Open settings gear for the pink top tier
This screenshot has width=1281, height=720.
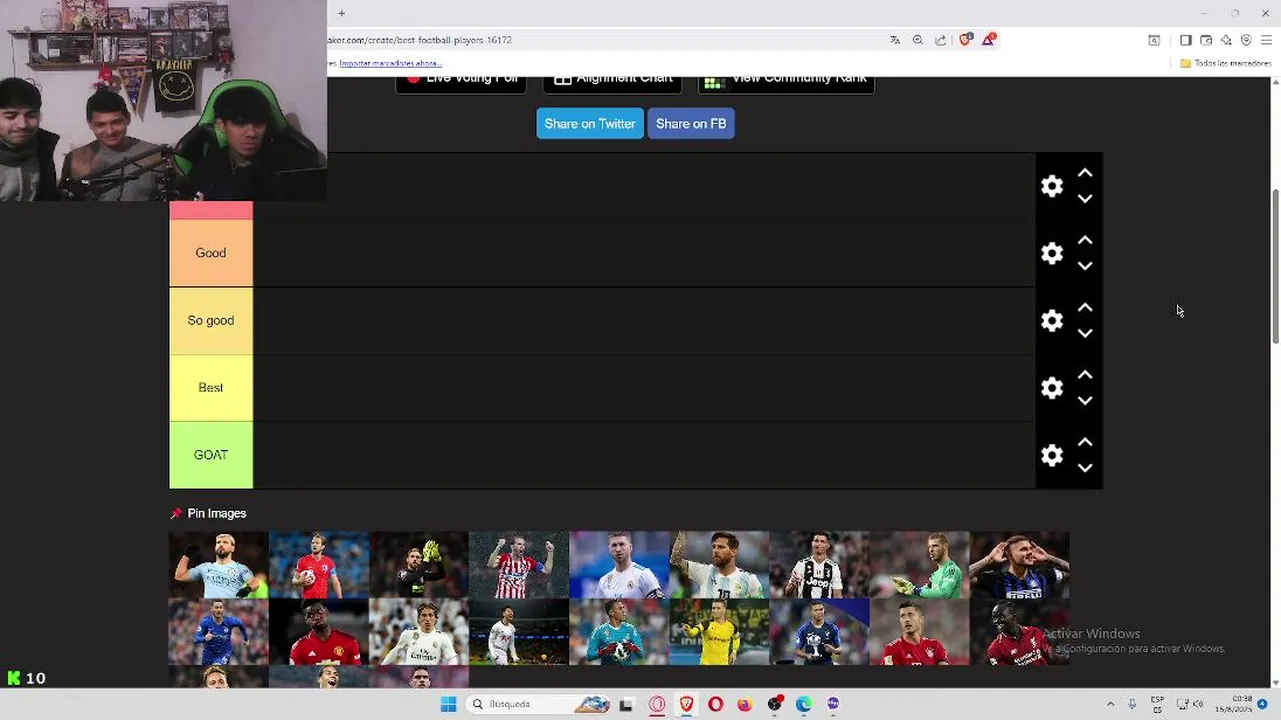click(1052, 186)
